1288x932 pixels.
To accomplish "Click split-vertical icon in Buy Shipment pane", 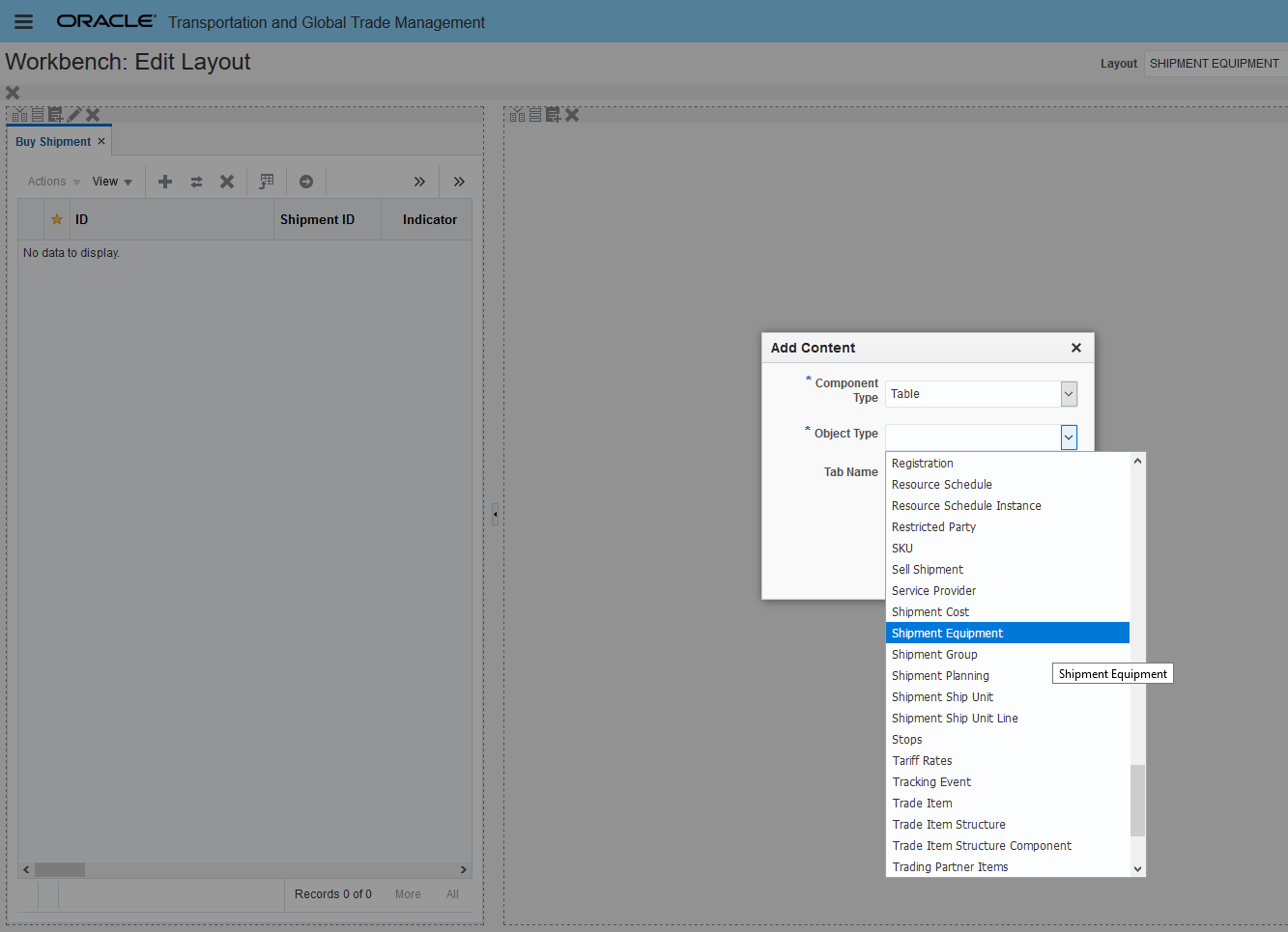I will (x=19, y=115).
